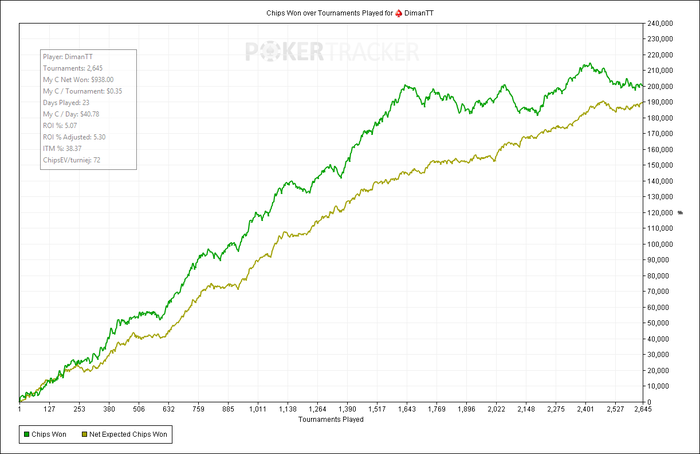Click the x-axis tick label 380

[109, 409]
